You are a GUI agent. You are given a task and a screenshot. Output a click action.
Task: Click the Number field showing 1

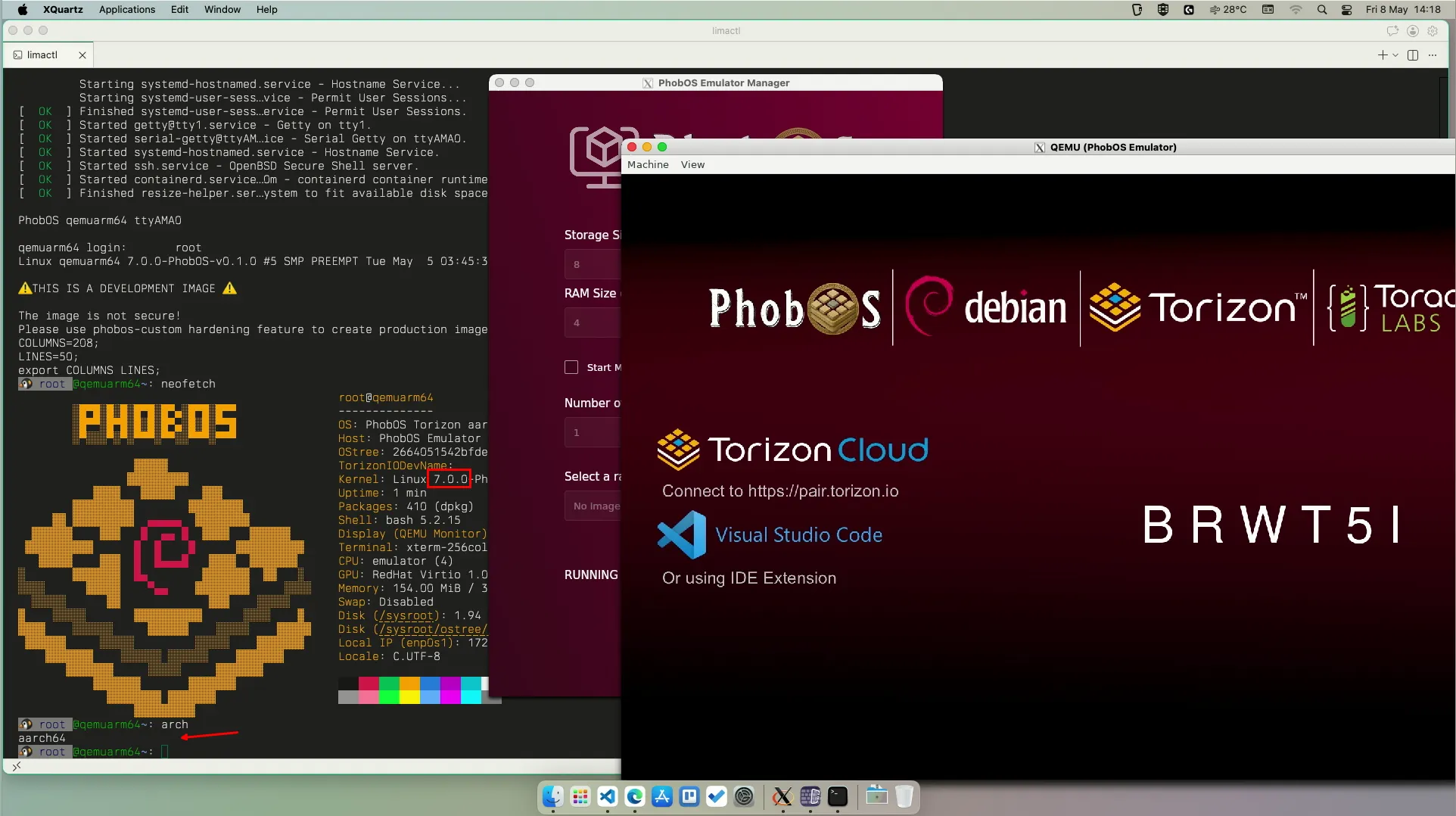point(593,432)
